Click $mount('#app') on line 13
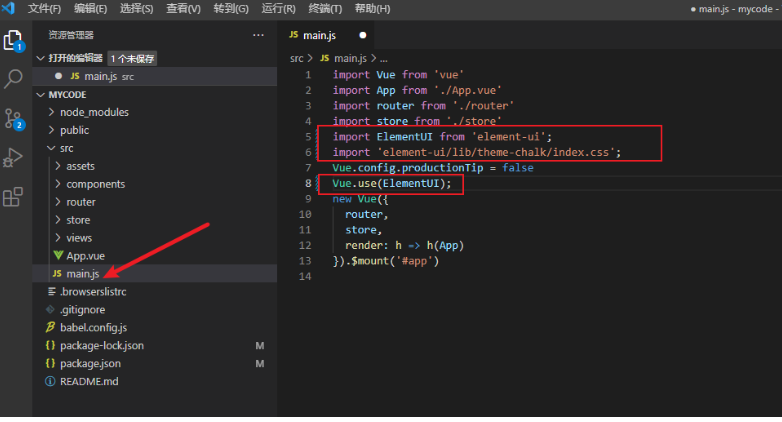Screen dimensions: 782x422 pyautogui.click(x=394, y=261)
